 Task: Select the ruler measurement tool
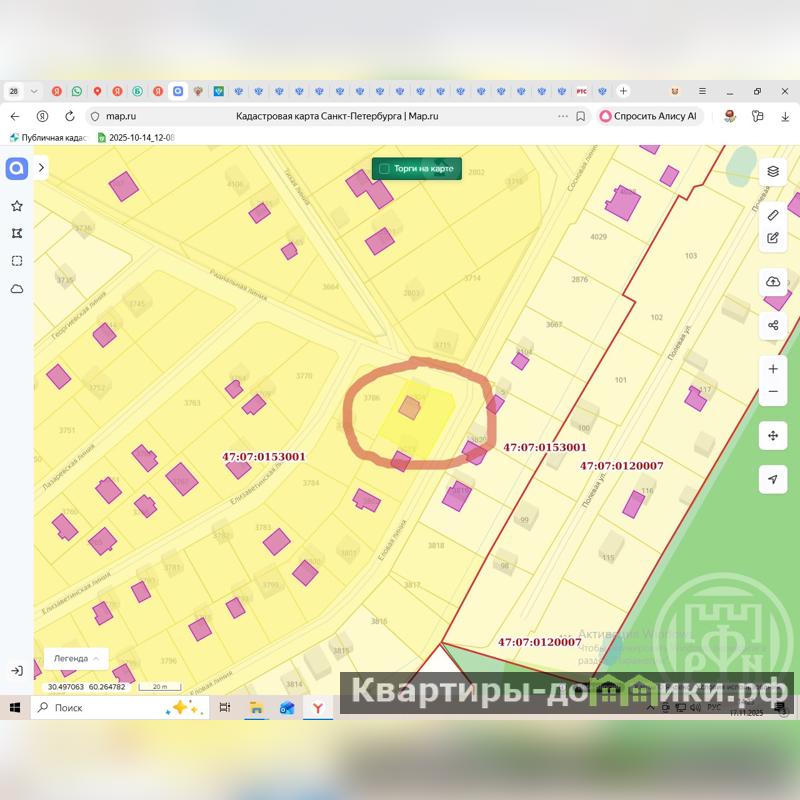tap(772, 215)
